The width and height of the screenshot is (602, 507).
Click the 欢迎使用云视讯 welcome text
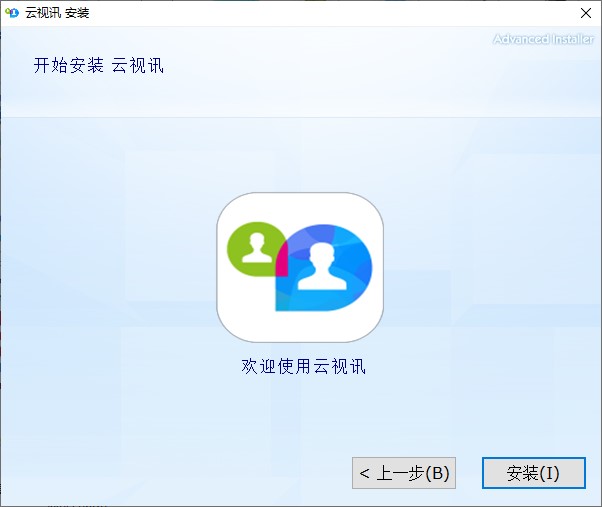click(x=303, y=366)
